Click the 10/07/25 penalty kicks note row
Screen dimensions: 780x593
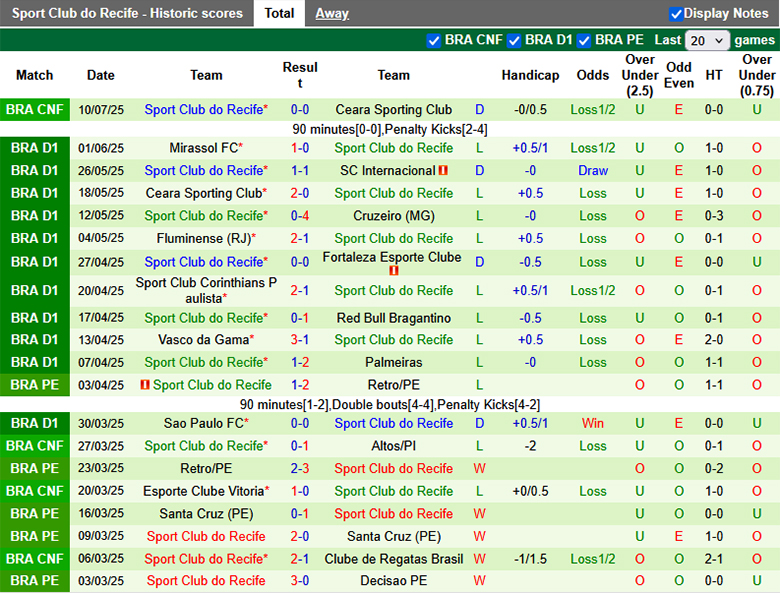click(390, 129)
